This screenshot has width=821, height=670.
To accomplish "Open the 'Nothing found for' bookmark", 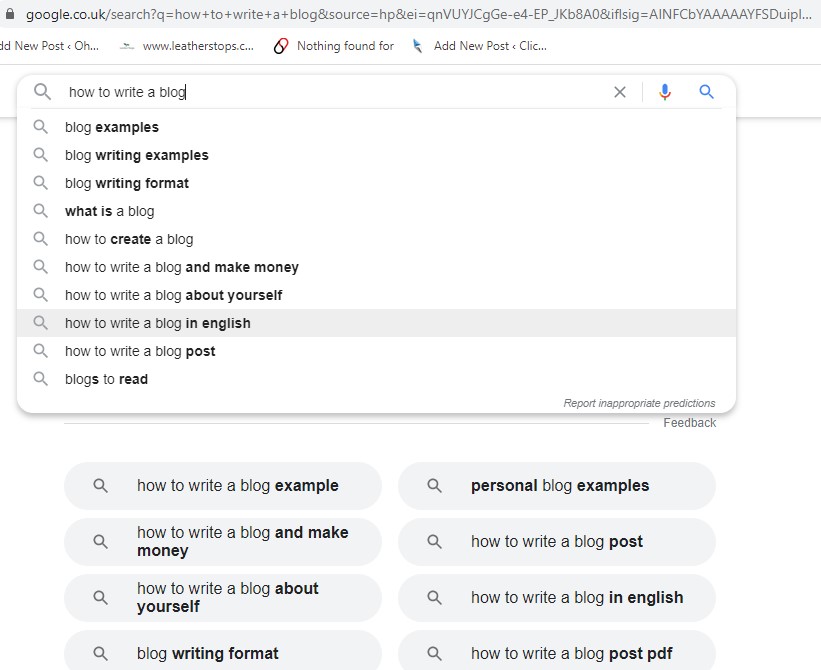I will 335,46.
